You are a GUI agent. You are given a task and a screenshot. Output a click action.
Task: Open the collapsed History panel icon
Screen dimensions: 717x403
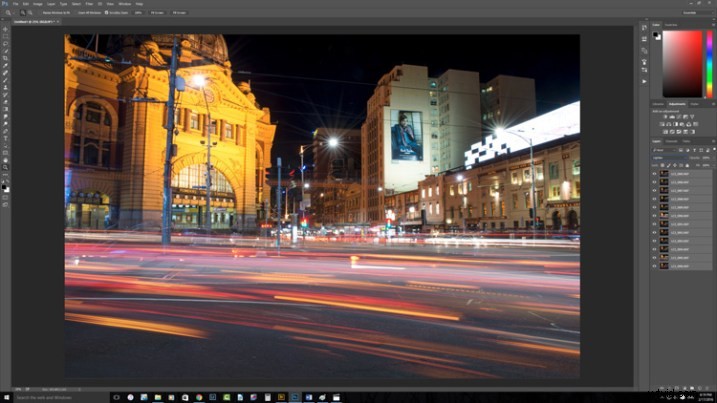click(644, 28)
